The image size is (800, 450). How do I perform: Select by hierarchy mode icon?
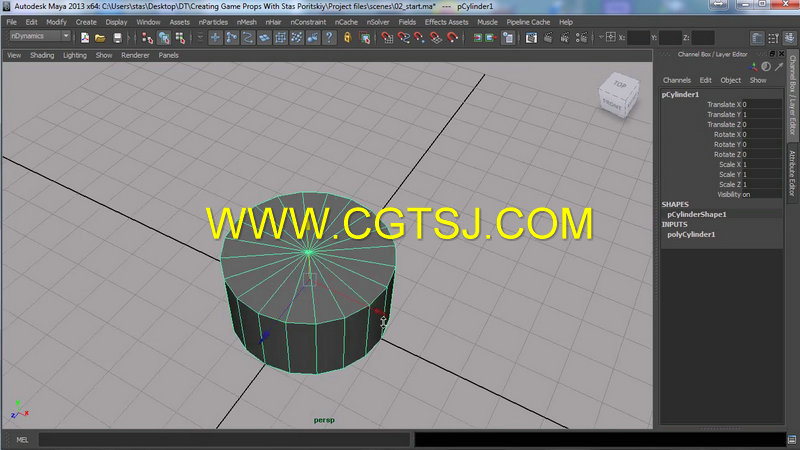tap(147, 38)
